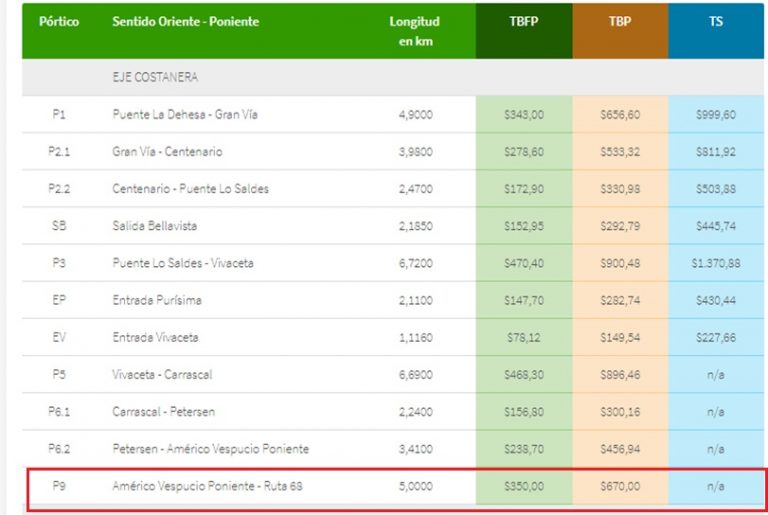Click the Longitud en km header
The width and height of the screenshot is (768, 515).
point(414,31)
